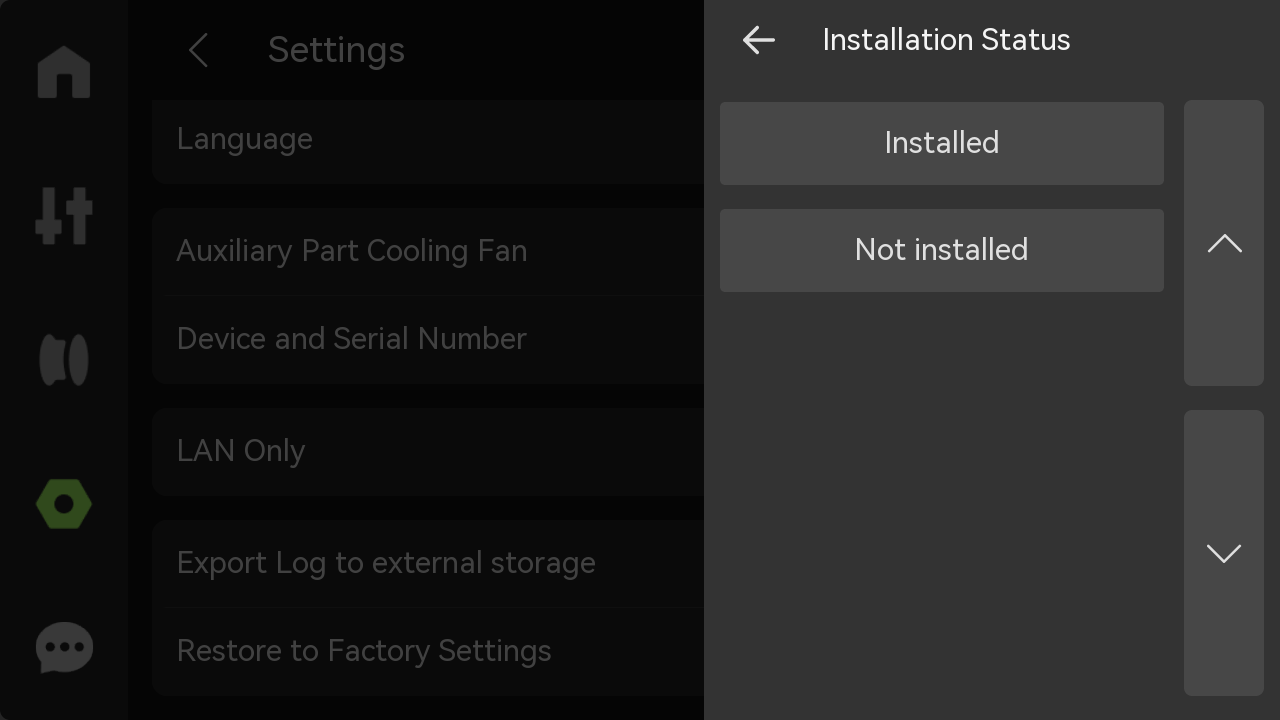Open the printer controls sliders icon
This screenshot has width=1280, height=720.
[x=64, y=216]
